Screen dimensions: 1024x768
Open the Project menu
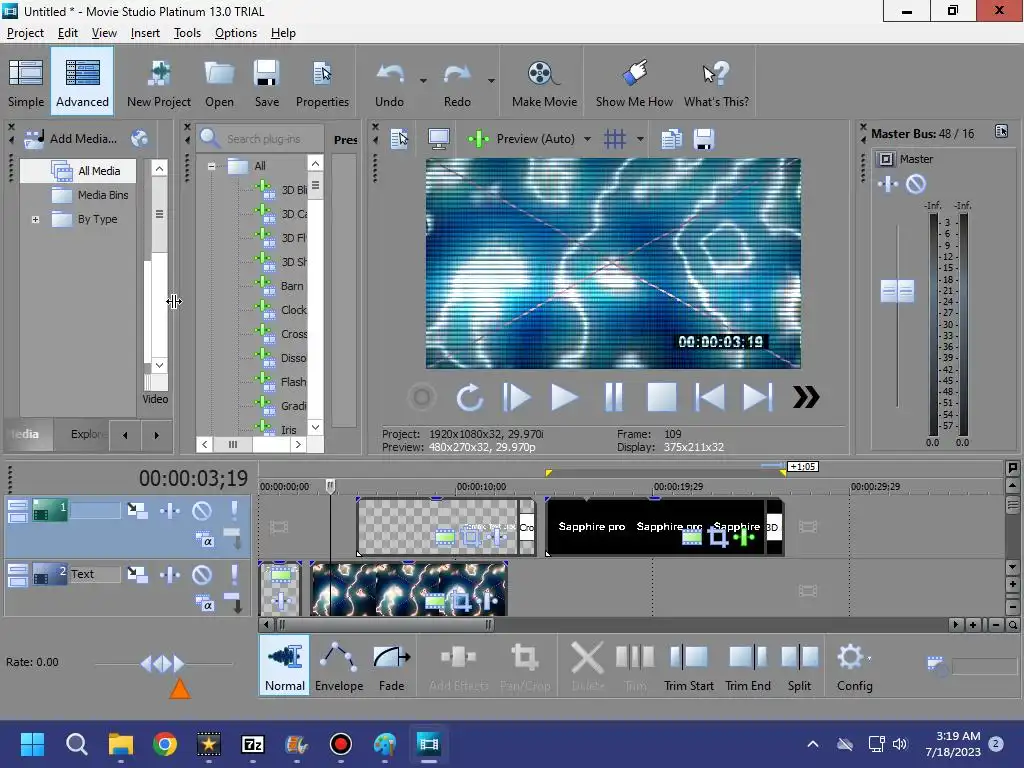25,33
